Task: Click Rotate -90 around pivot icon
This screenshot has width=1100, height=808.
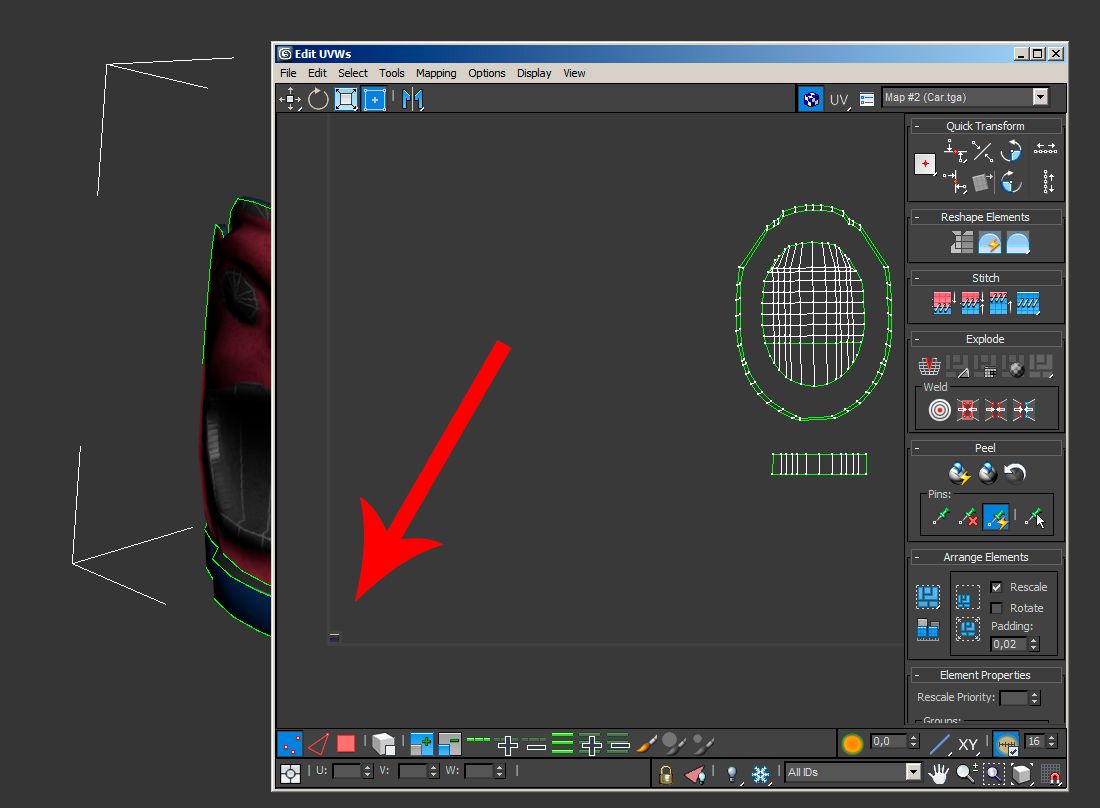Action: coord(1011,182)
